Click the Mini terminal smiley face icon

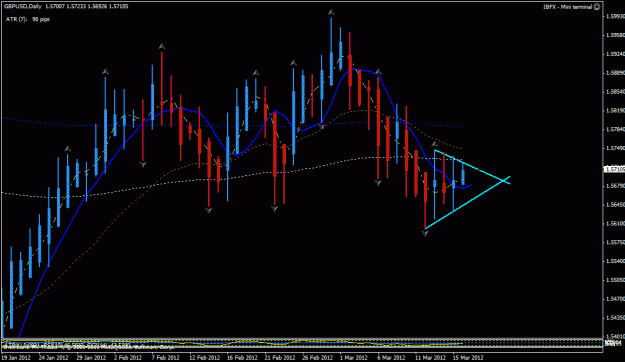[x=597, y=7]
